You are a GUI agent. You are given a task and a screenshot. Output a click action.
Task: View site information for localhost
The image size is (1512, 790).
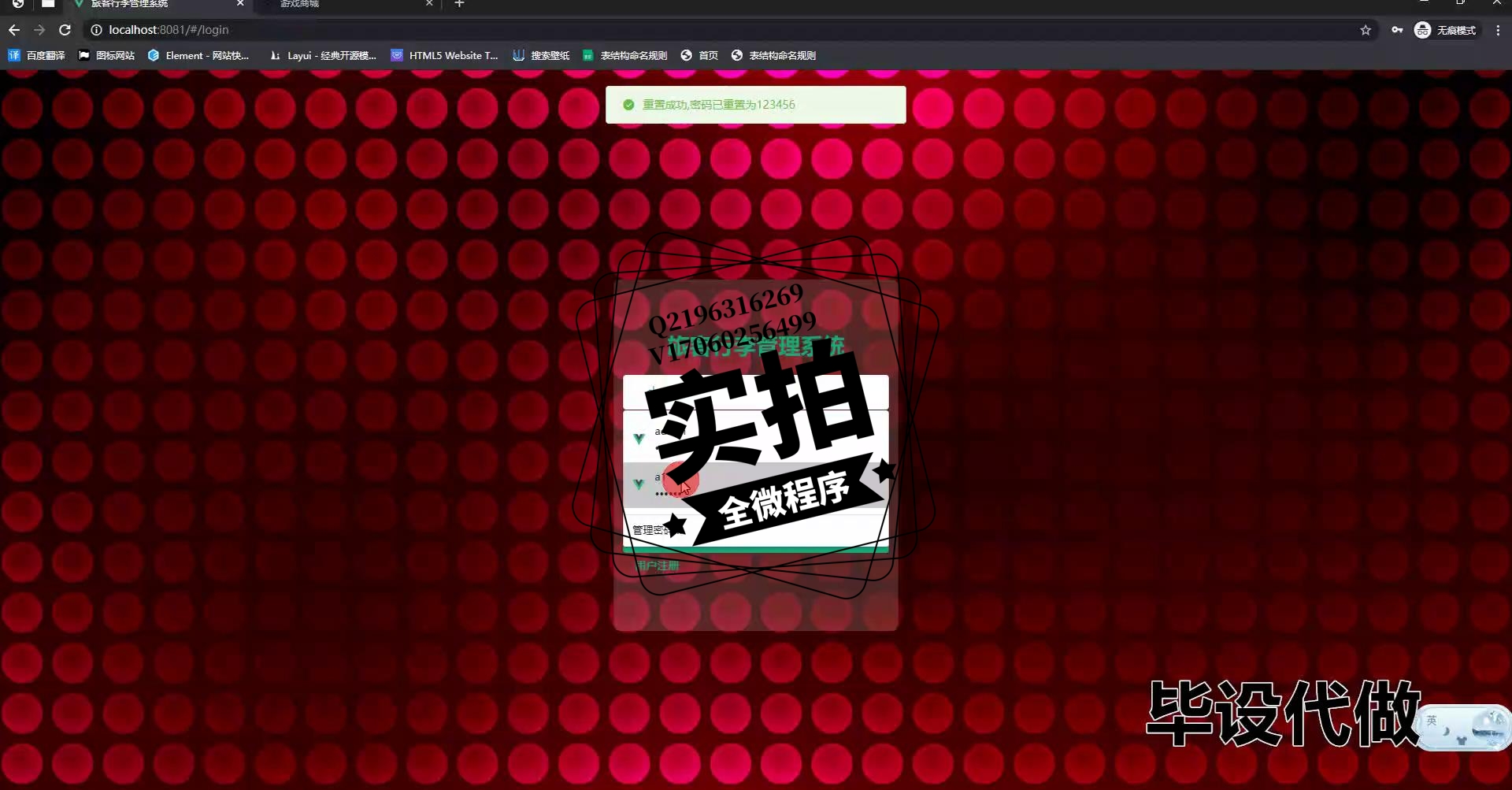[96, 30]
